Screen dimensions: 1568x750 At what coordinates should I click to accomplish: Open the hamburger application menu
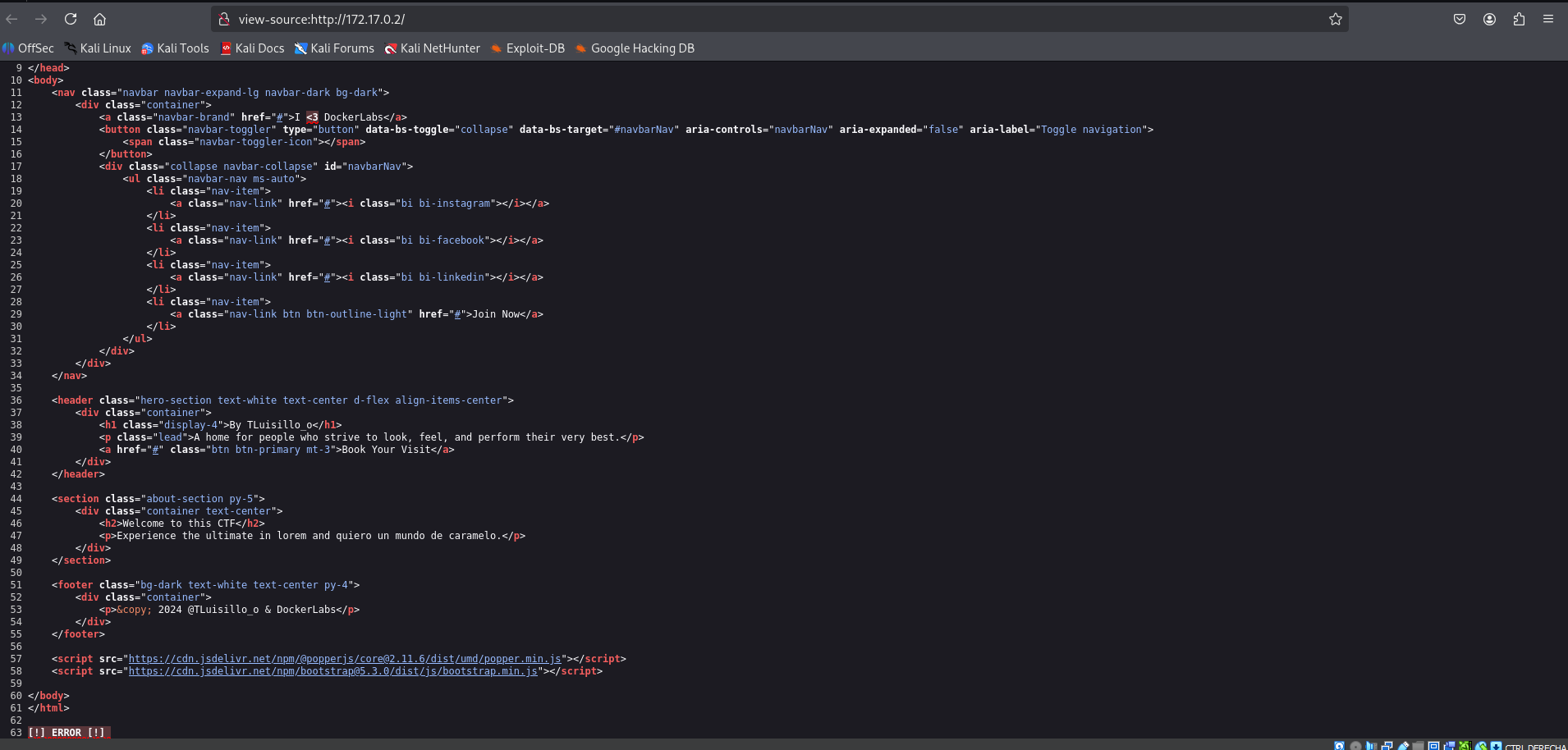(x=1548, y=19)
